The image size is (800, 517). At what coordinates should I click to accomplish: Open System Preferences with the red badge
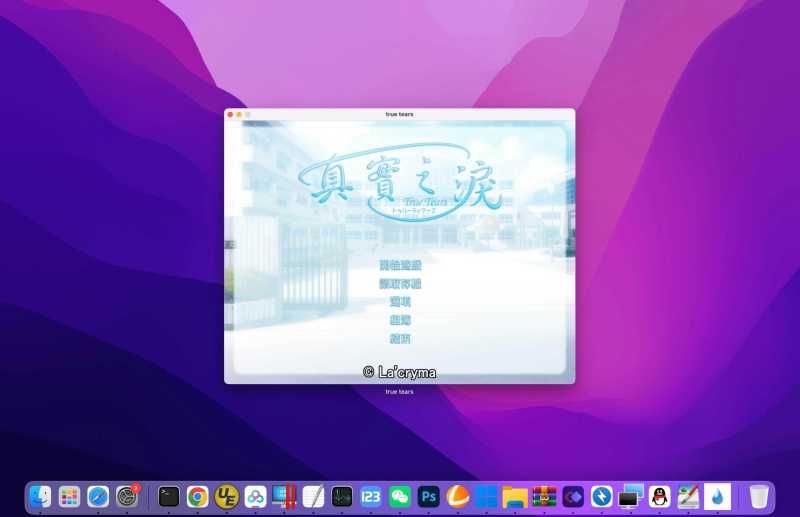point(127,497)
